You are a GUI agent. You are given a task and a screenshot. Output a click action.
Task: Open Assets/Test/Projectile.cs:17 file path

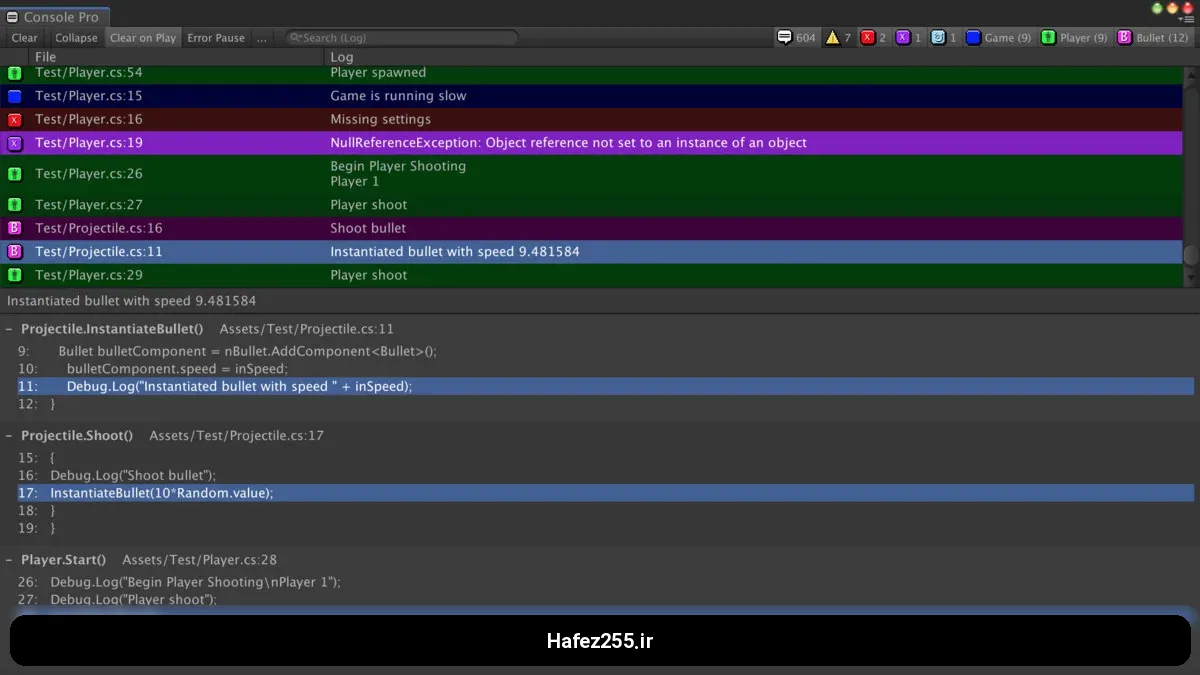point(236,436)
